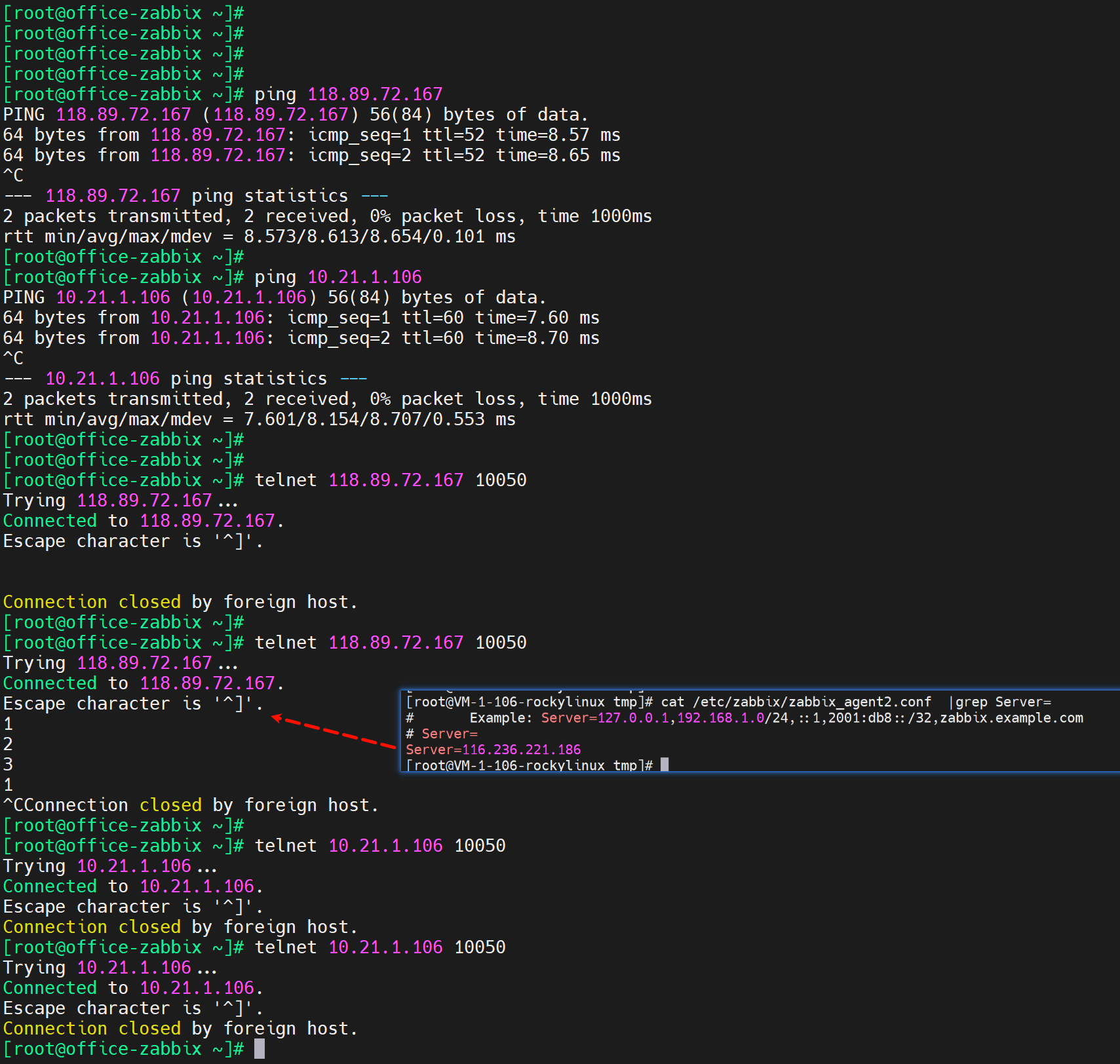Select the rtt line showing 8.573/8.613 values
The height and width of the screenshot is (1064, 1120).
tap(259, 237)
